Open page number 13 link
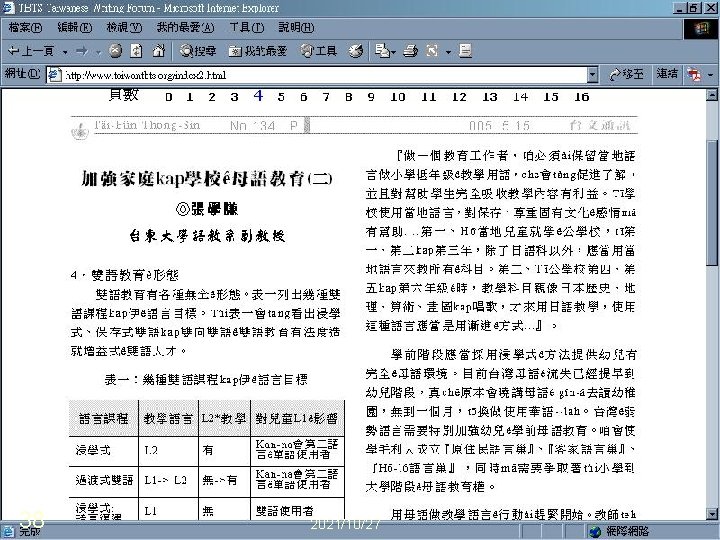Image resolution: width=720 pixels, height=540 pixels. click(x=489, y=97)
